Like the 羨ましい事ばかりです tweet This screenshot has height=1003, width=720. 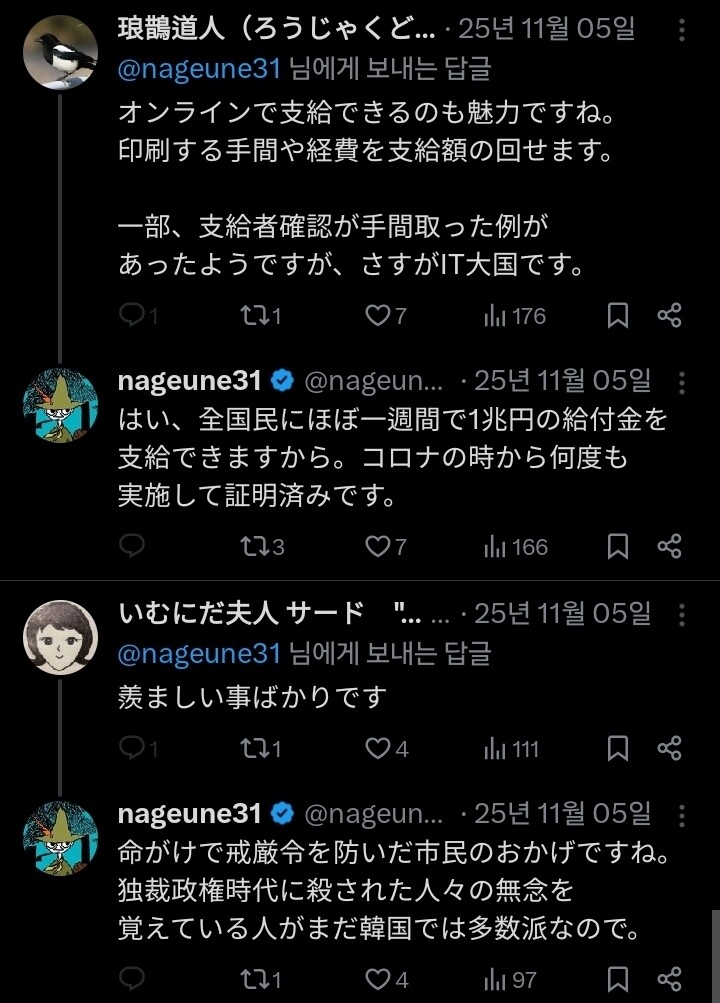point(376,748)
